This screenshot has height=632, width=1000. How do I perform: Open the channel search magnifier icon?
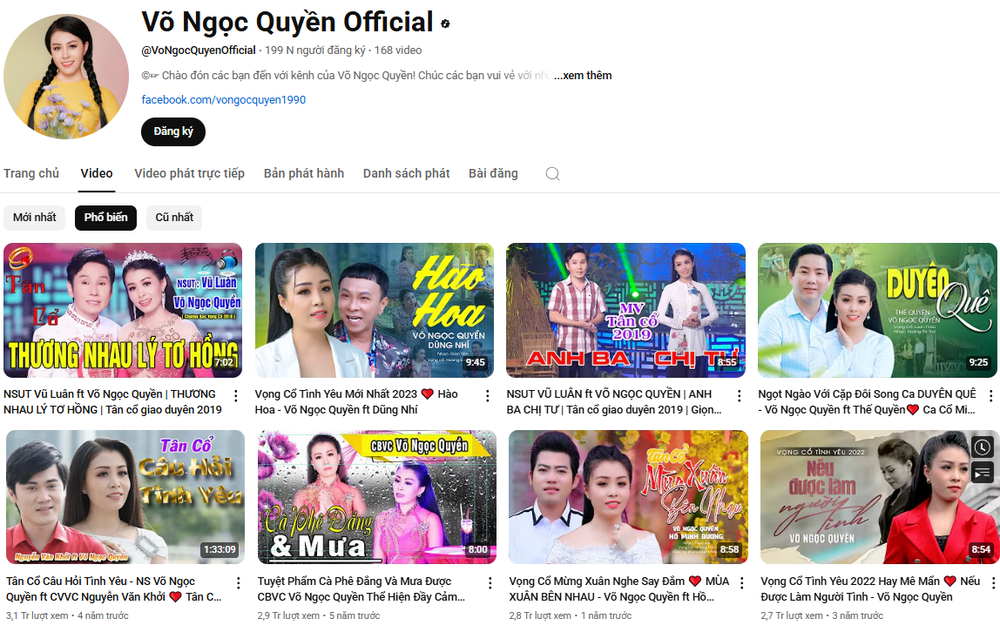pyautogui.click(x=553, y=173)
